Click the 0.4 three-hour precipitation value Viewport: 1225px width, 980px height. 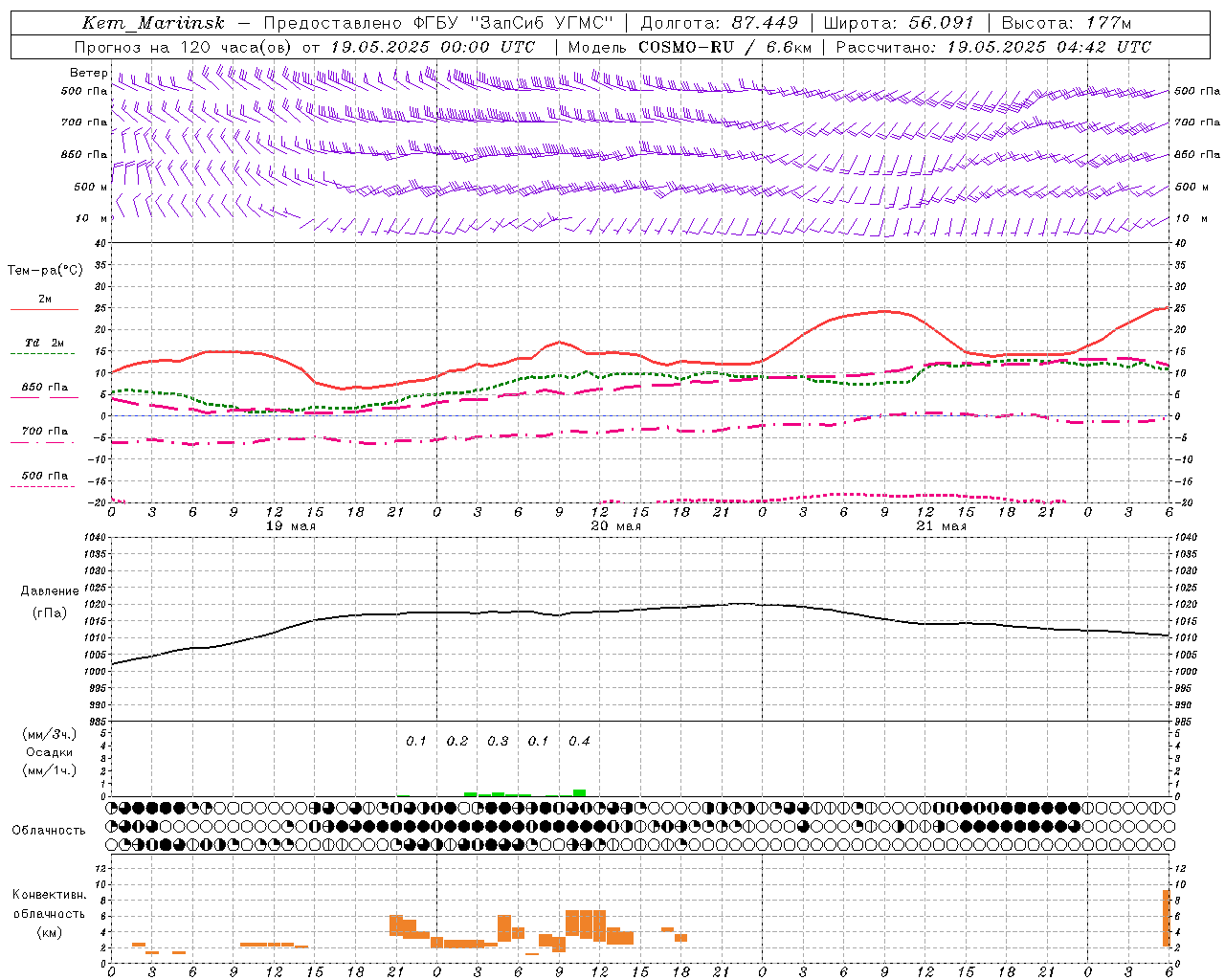click(579, 741)
